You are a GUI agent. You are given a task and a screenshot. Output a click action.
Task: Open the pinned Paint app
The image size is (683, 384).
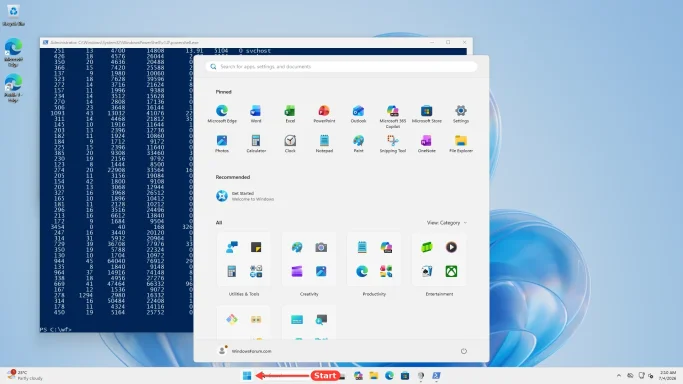pos(358,143)
